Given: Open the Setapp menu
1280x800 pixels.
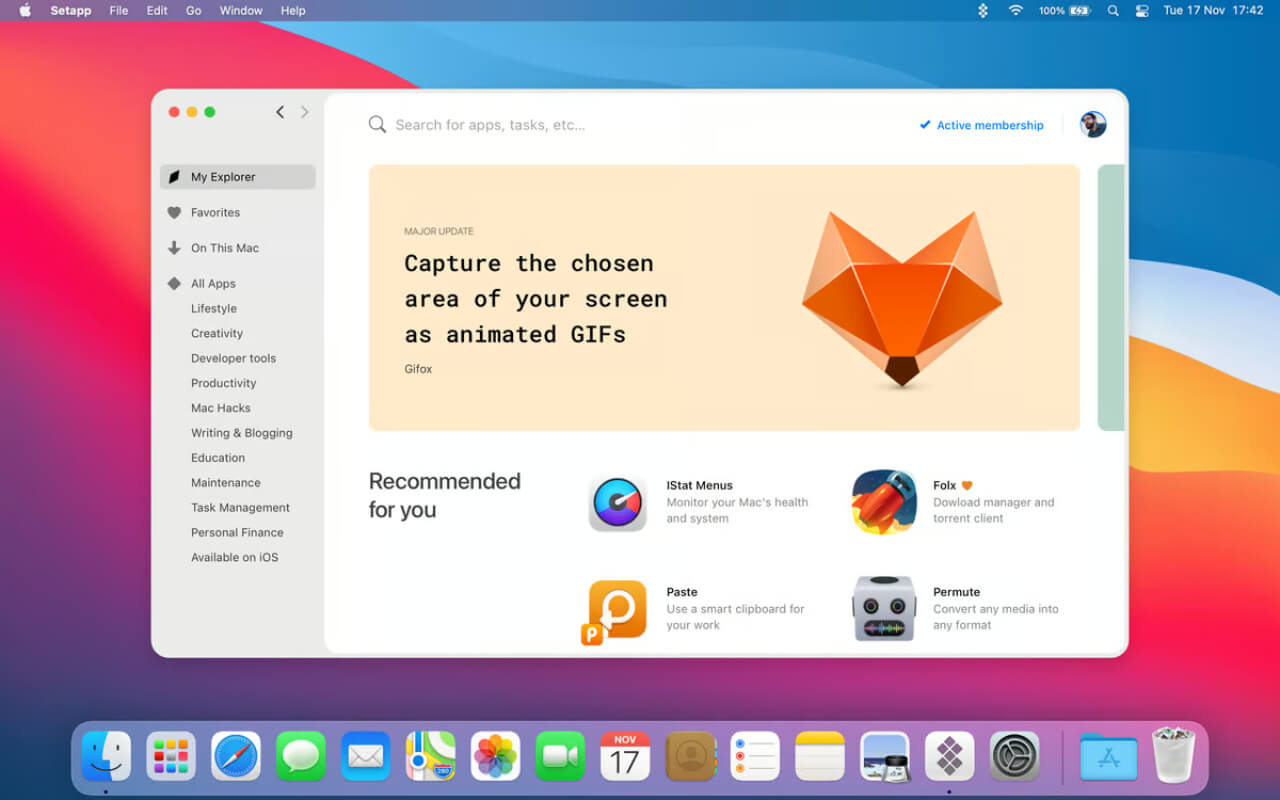Looking at the screenshot, I should click(71, 10).
